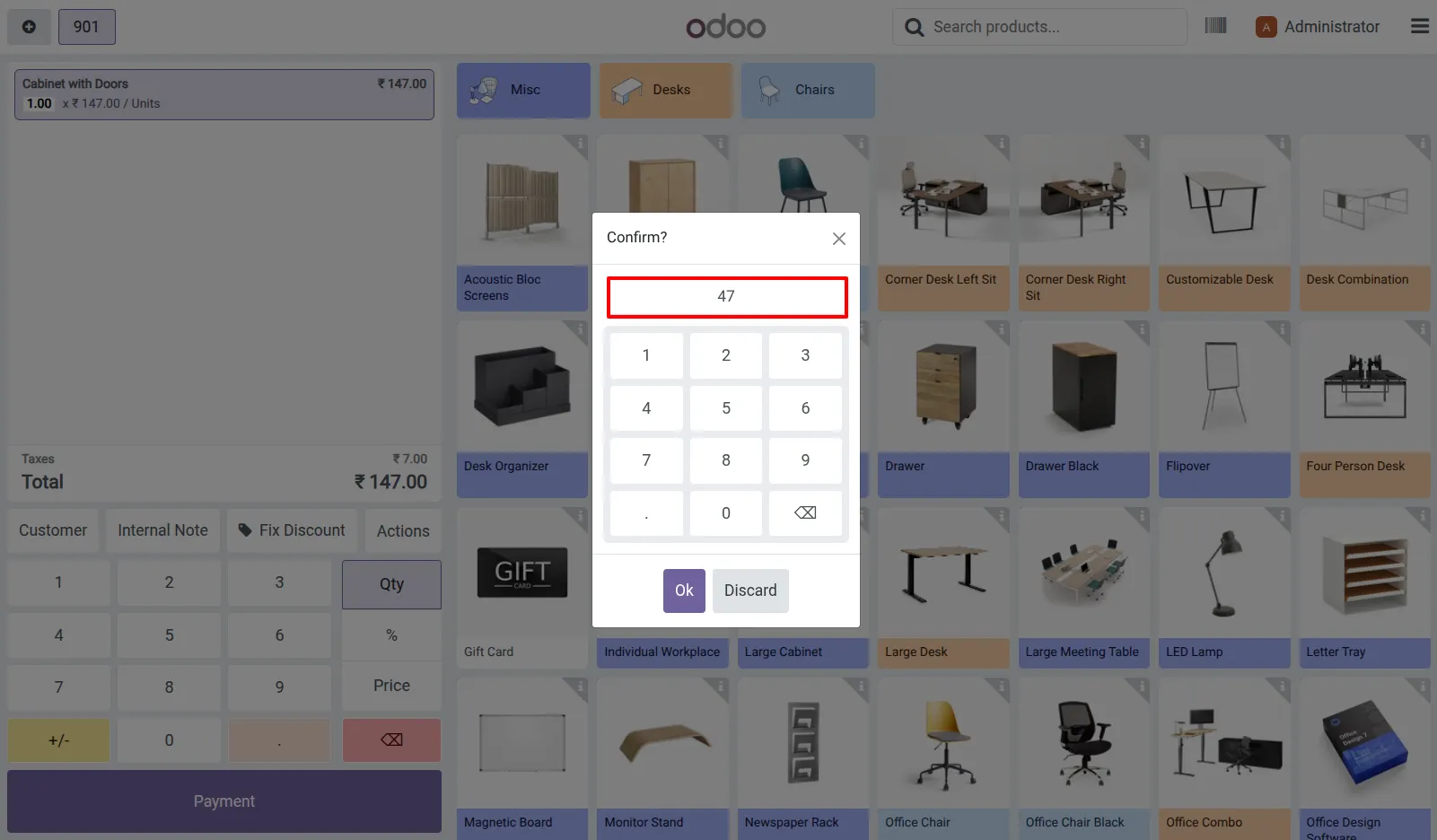Open order number 901 selector

tap(87, 27)
